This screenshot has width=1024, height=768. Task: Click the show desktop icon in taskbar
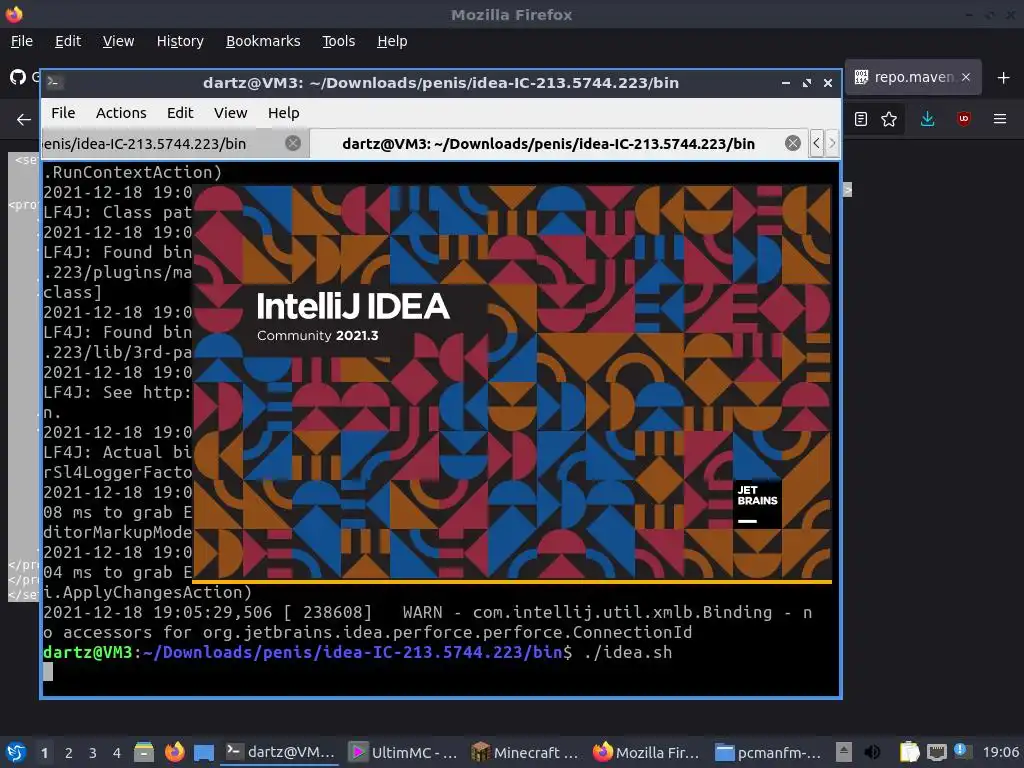point(204,752)
